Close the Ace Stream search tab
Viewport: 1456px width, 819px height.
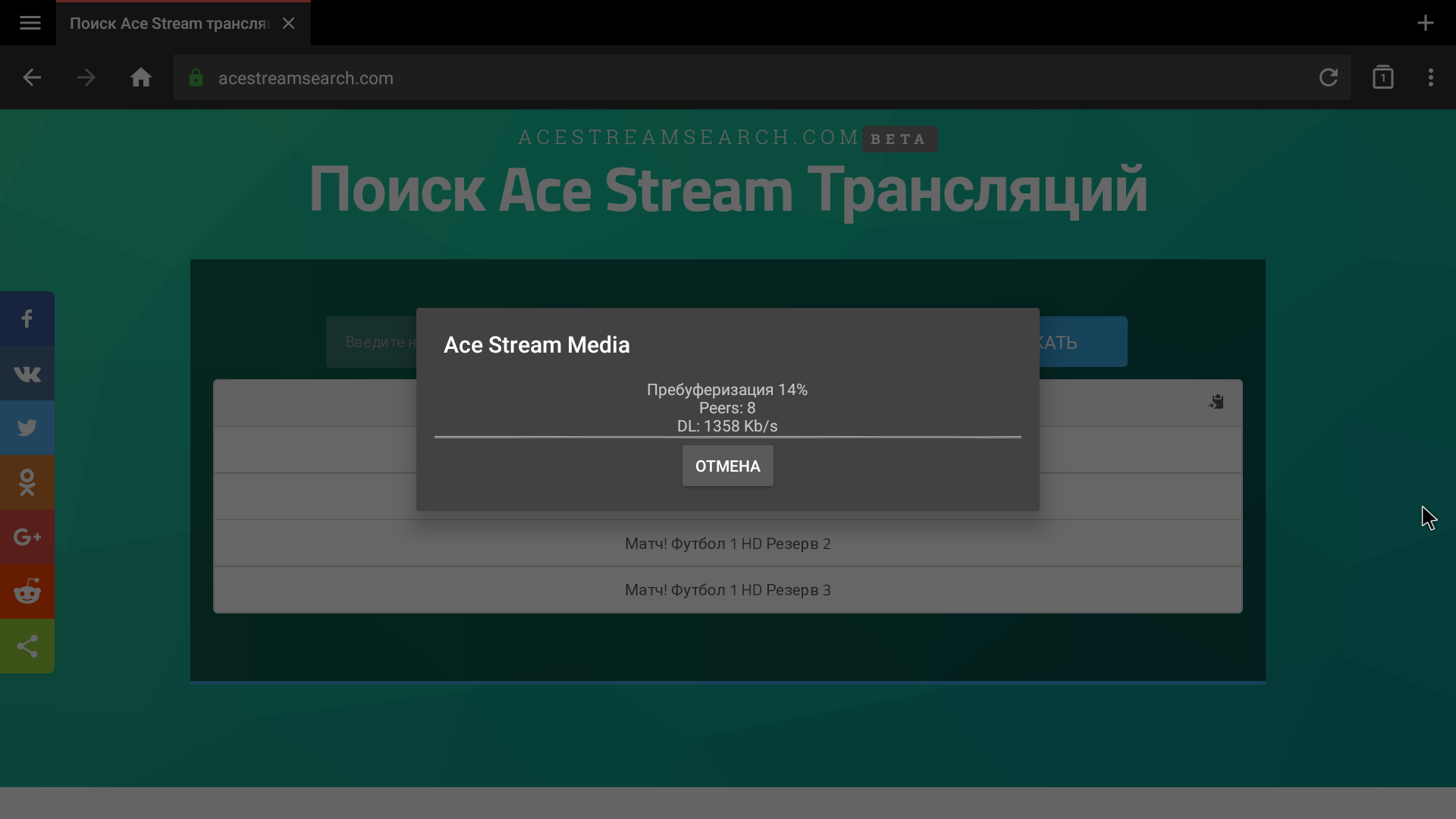click(288, 24)
